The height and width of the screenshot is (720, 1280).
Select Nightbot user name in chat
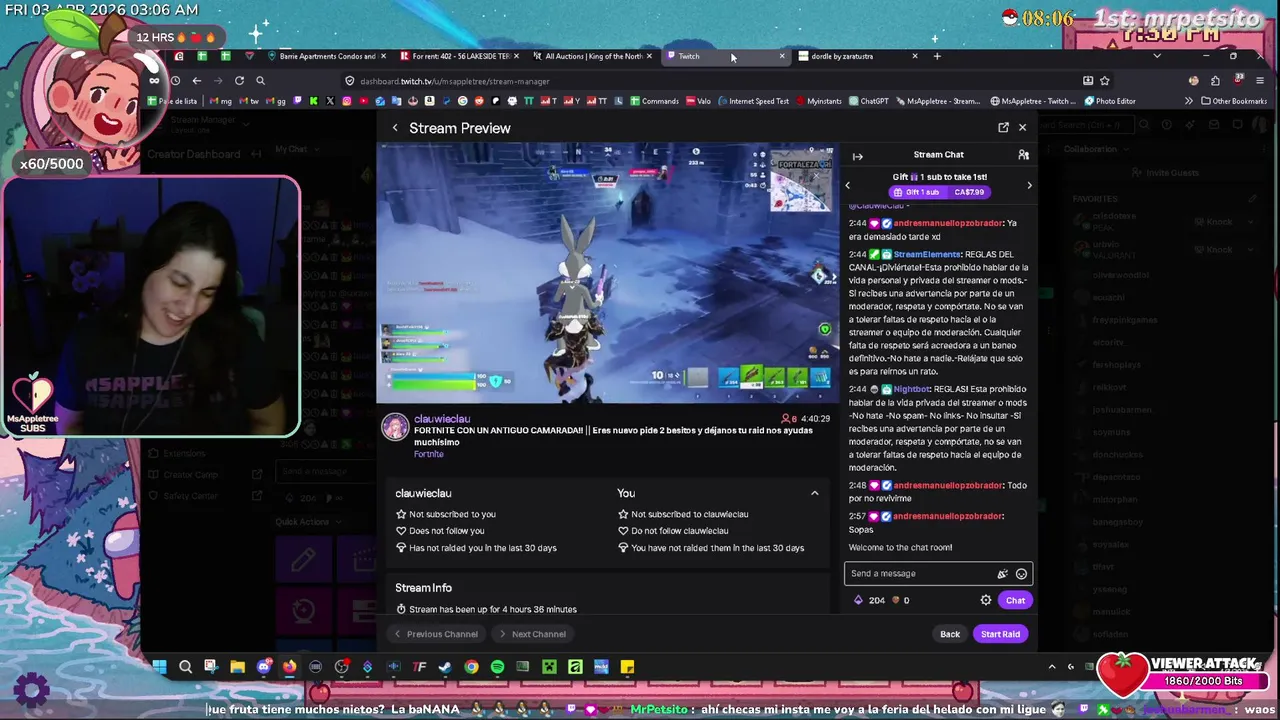[911, 389]
